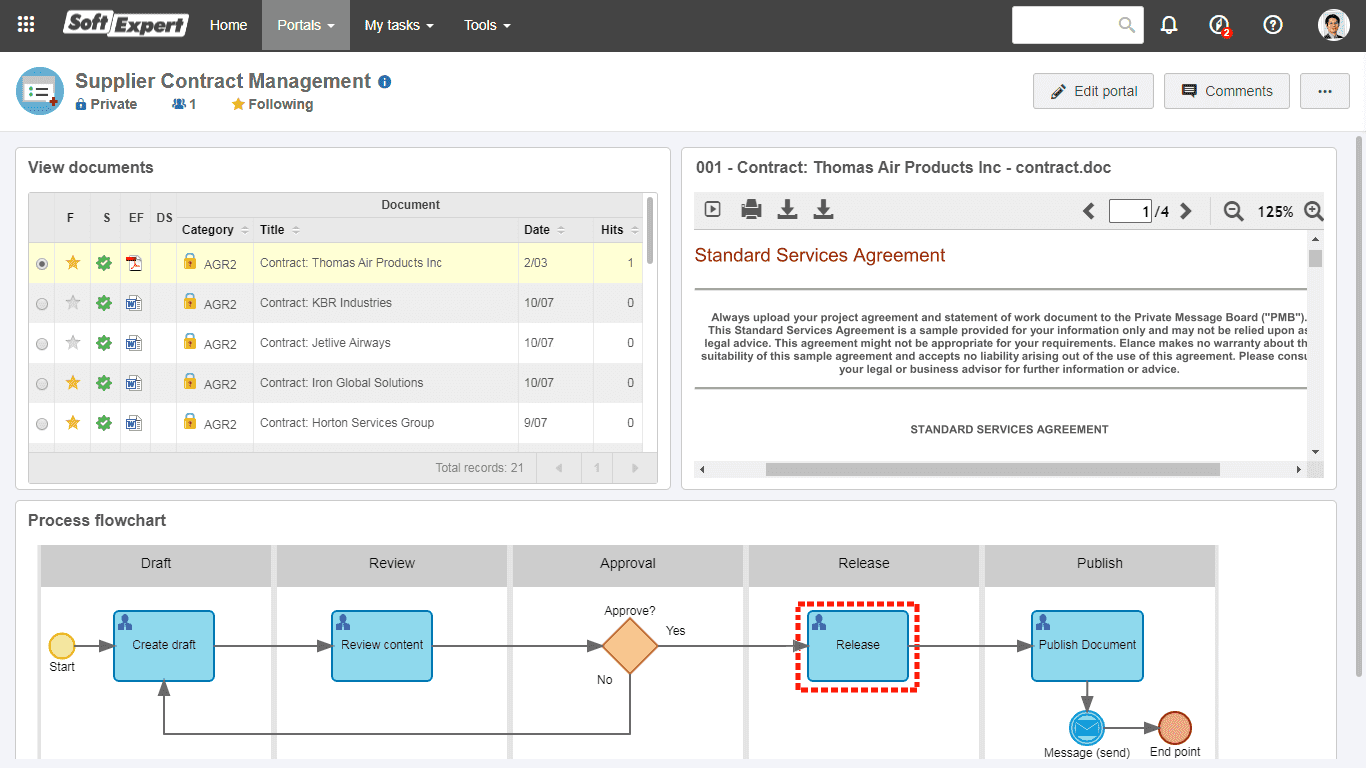This screenshot has height=768, width=1366.
Task: Open the more options ellipsis button
Action: click(x=1325, y=91)
